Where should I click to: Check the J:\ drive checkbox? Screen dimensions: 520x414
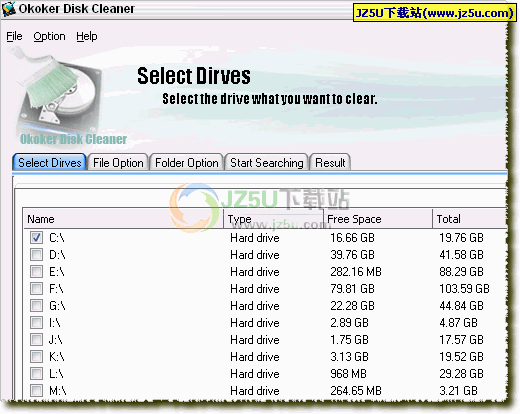click(x=36, y=340)
